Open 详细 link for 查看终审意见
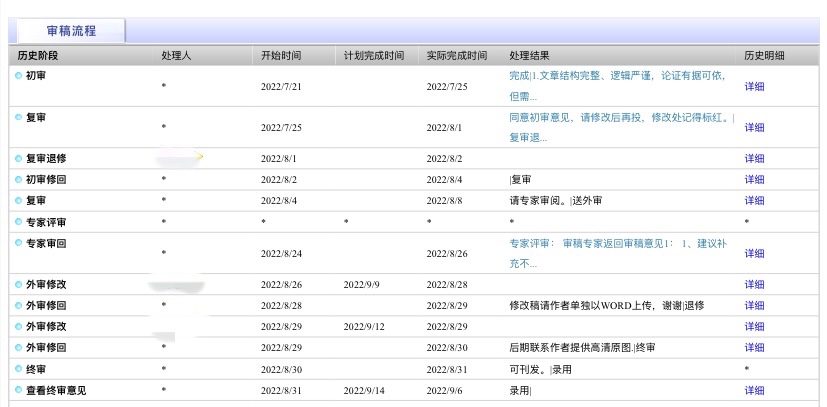Image resolution: width=827 pixels, height=407 pixels. [x=754, y=391]
